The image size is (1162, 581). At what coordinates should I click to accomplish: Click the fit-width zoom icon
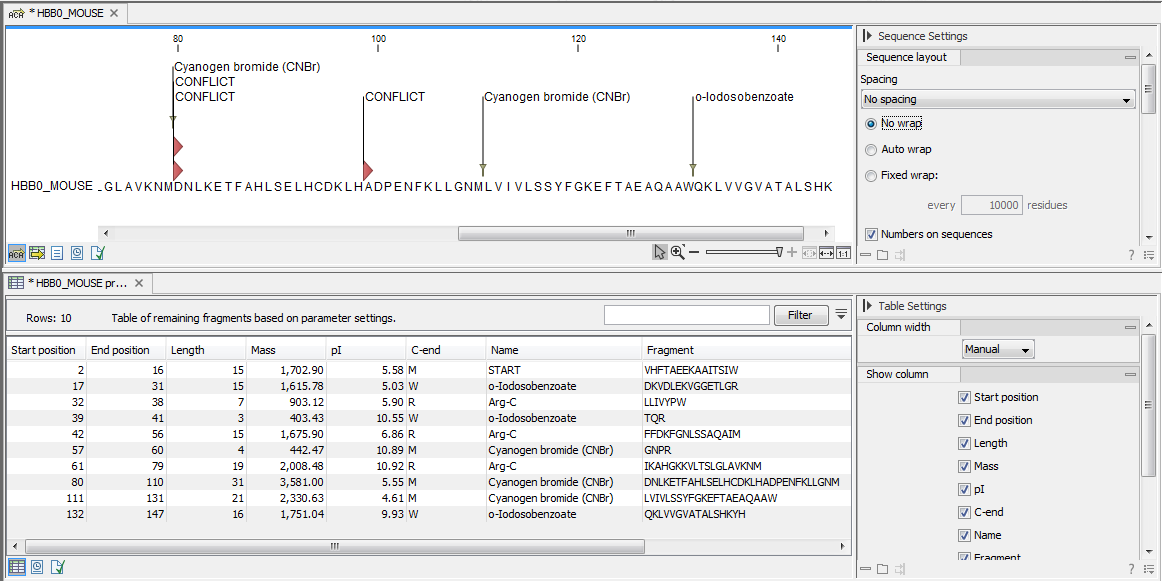pos(826,251)
